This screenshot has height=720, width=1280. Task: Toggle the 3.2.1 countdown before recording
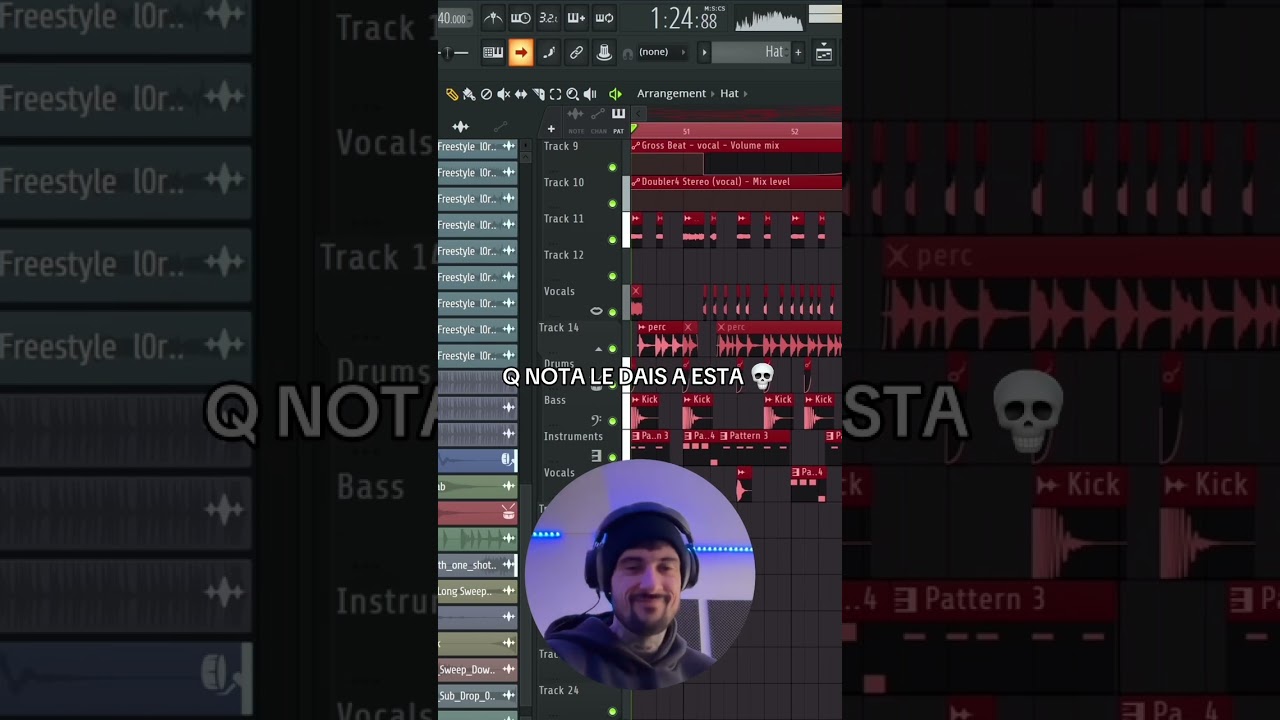548,18
